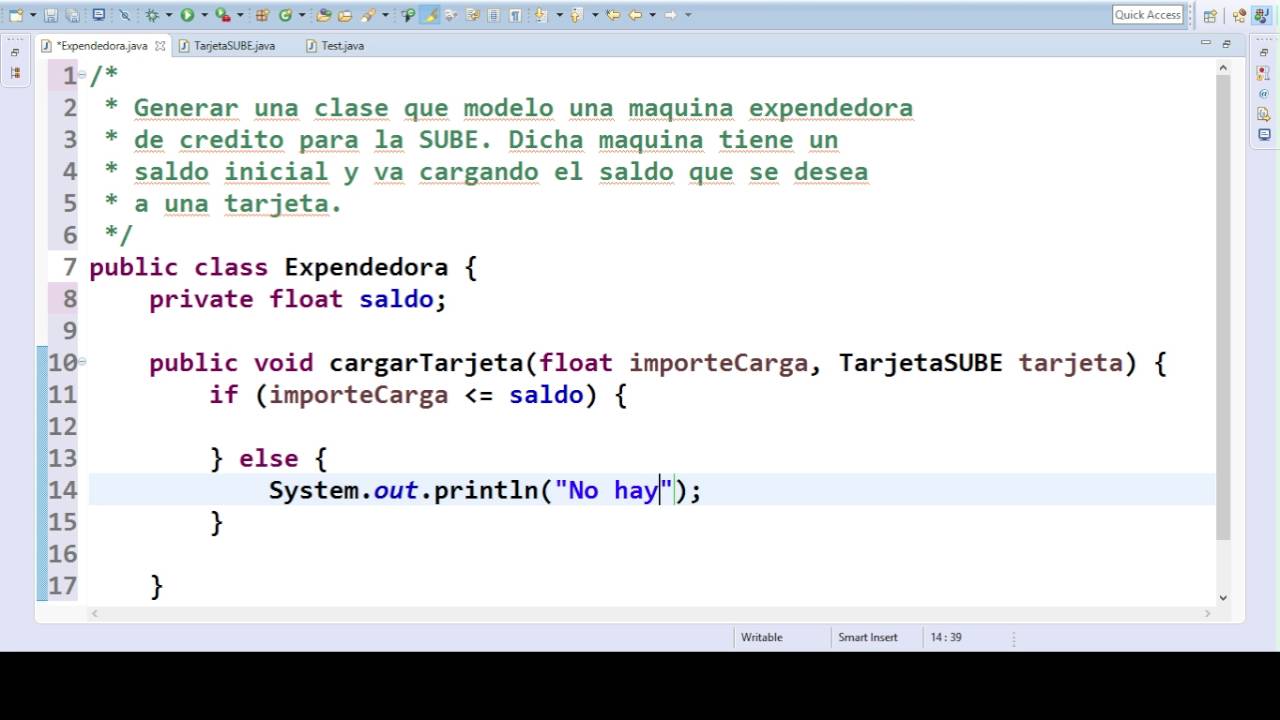
Task: Click the Open Task folder icon
Action: pyautogui.click(x=344, y=15)
